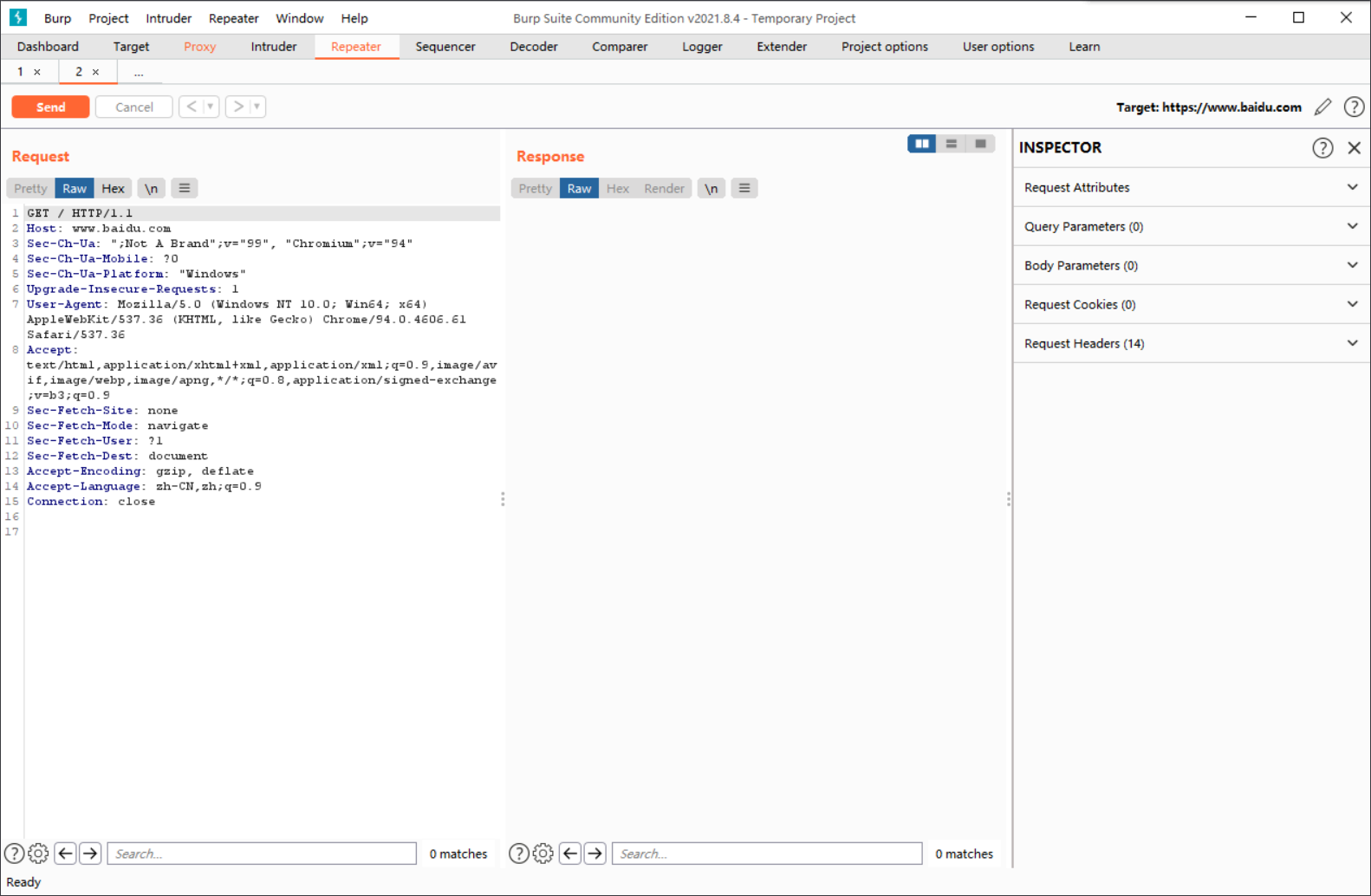Close Repeater tab 1
1371x896 pixels.
point(37,72)
